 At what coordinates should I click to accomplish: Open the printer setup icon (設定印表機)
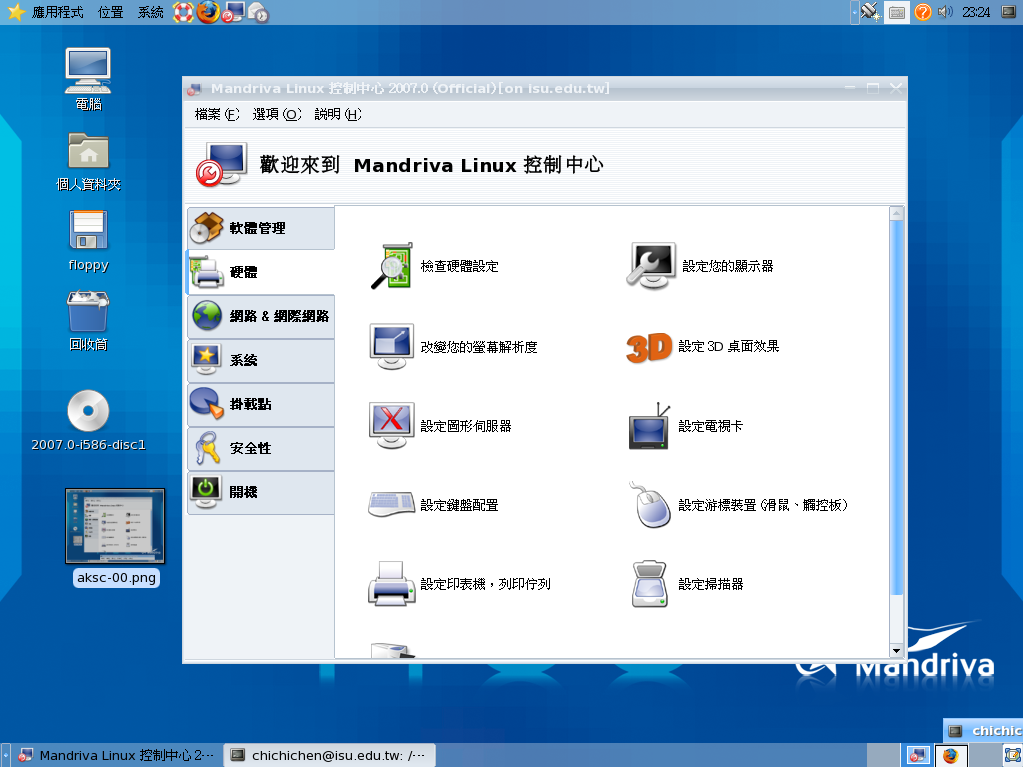pos(390,584)
